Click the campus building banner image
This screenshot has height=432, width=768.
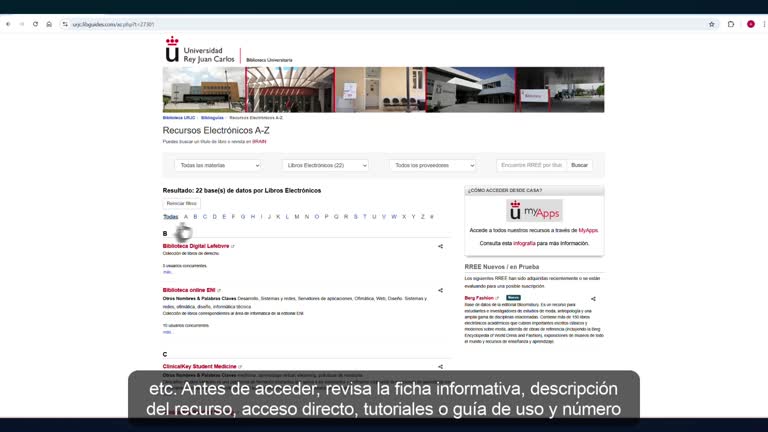pyautogui.click(x=384, y=90)
